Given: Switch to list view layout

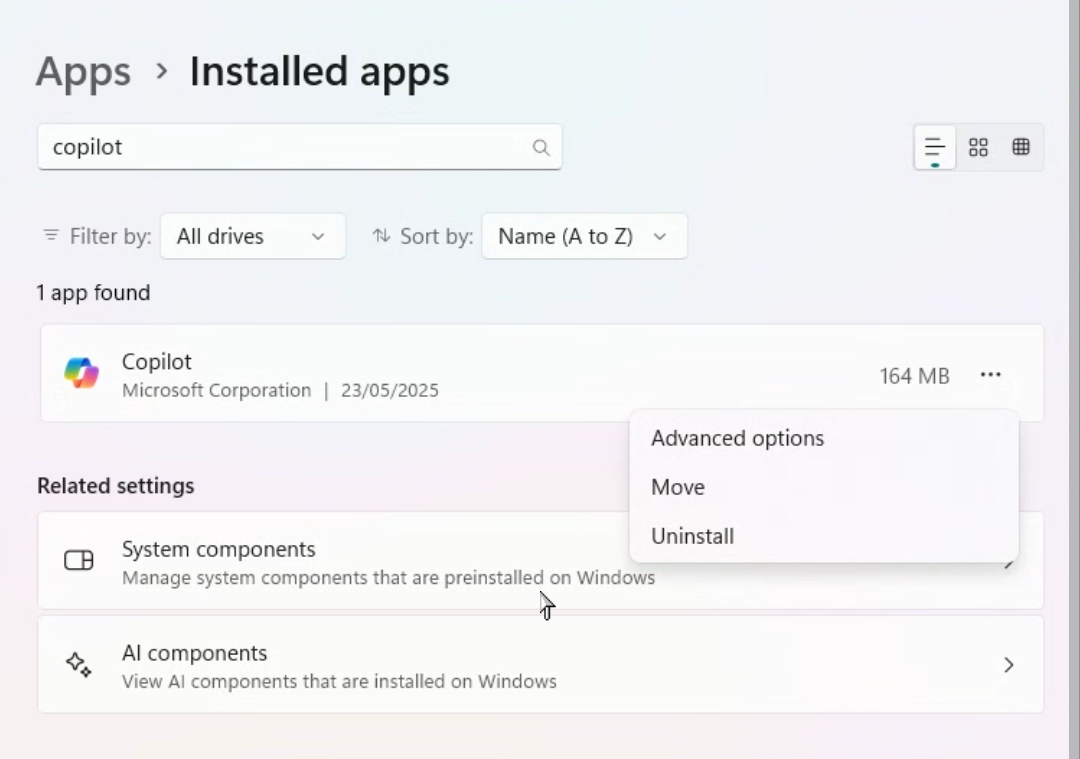Looking at the screenshot, I should pos(935,148).
